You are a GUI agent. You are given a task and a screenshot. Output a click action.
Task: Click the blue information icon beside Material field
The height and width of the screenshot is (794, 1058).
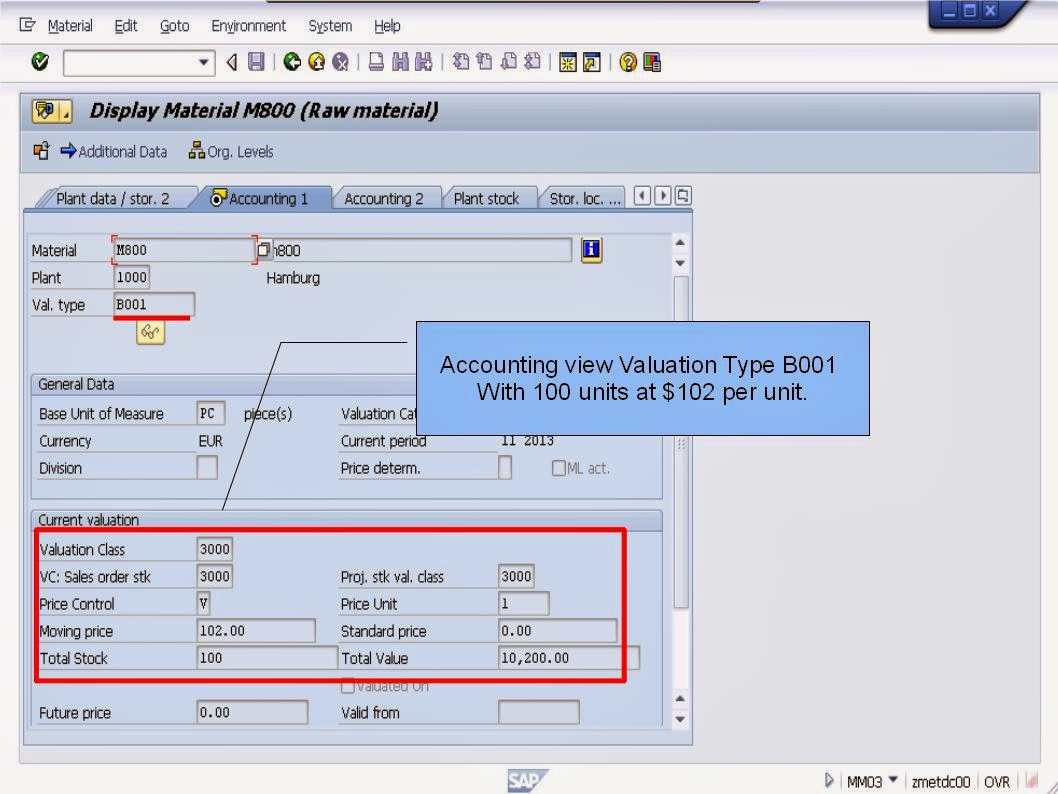591,249
